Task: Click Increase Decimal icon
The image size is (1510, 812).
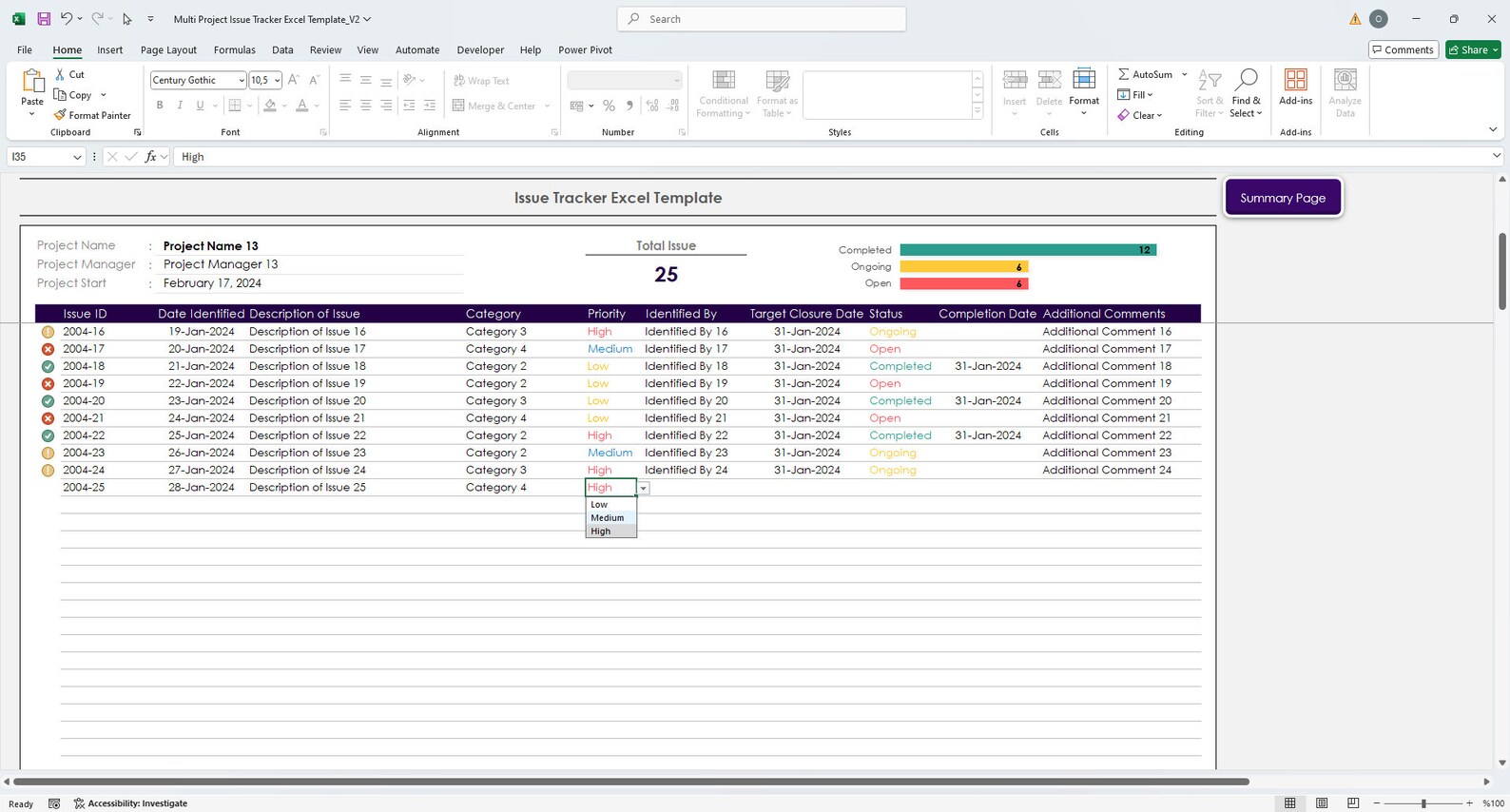Action: click(652, 106)
